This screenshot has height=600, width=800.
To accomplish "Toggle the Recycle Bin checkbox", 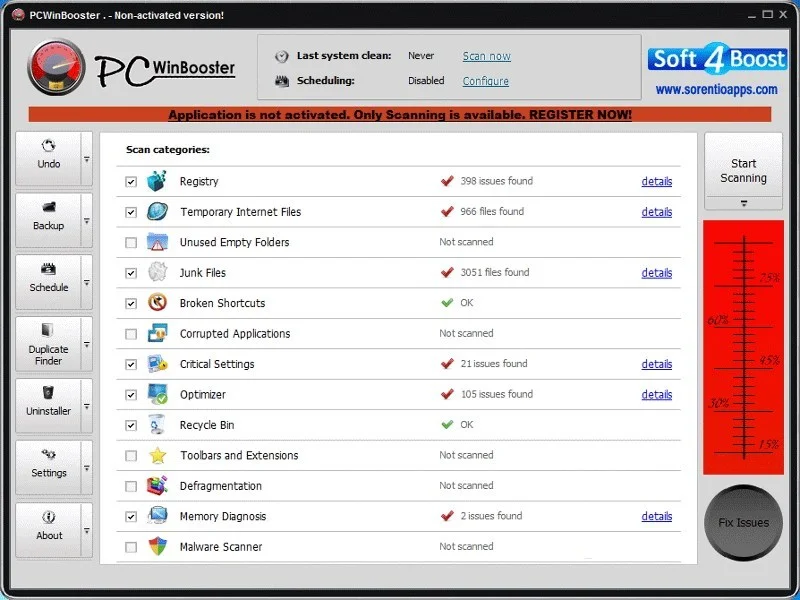I will point(131,426).
